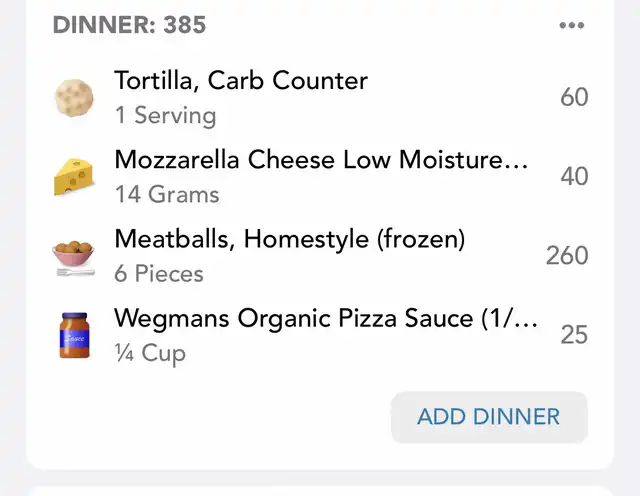Tap the tortilla food icon
This screenshot has width=640, height=496.
[74, 98]
